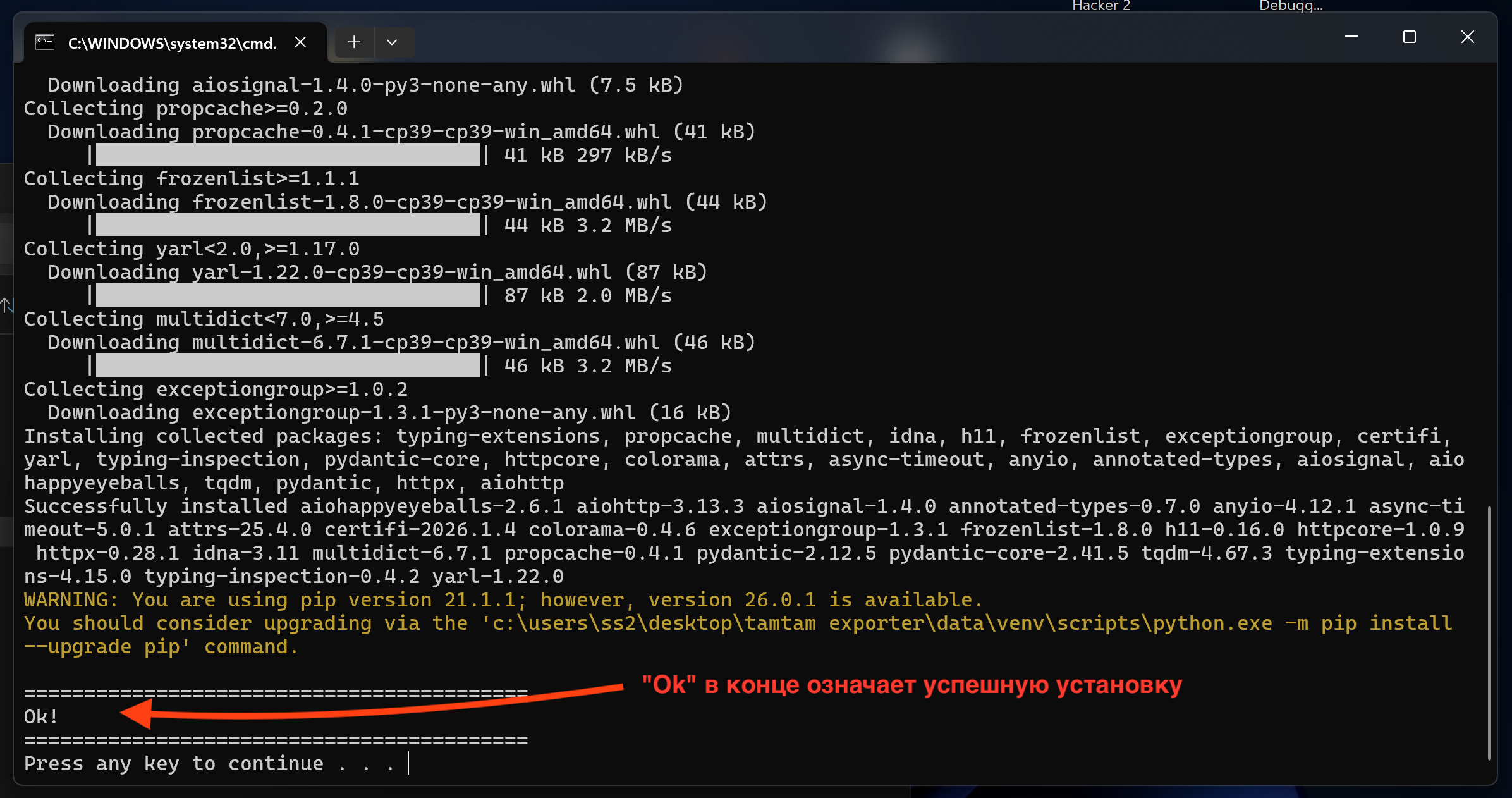Select the C:\WINDOWS\system32\cmd. tab
Image resolution: width=1512 pixels, height=798 pixels.
(x=172, y=43)
